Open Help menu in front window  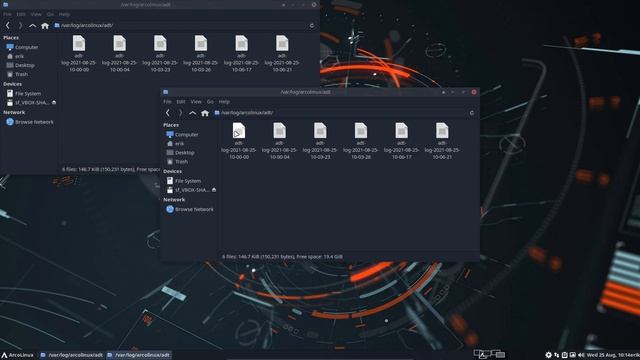tap(224, 102)
